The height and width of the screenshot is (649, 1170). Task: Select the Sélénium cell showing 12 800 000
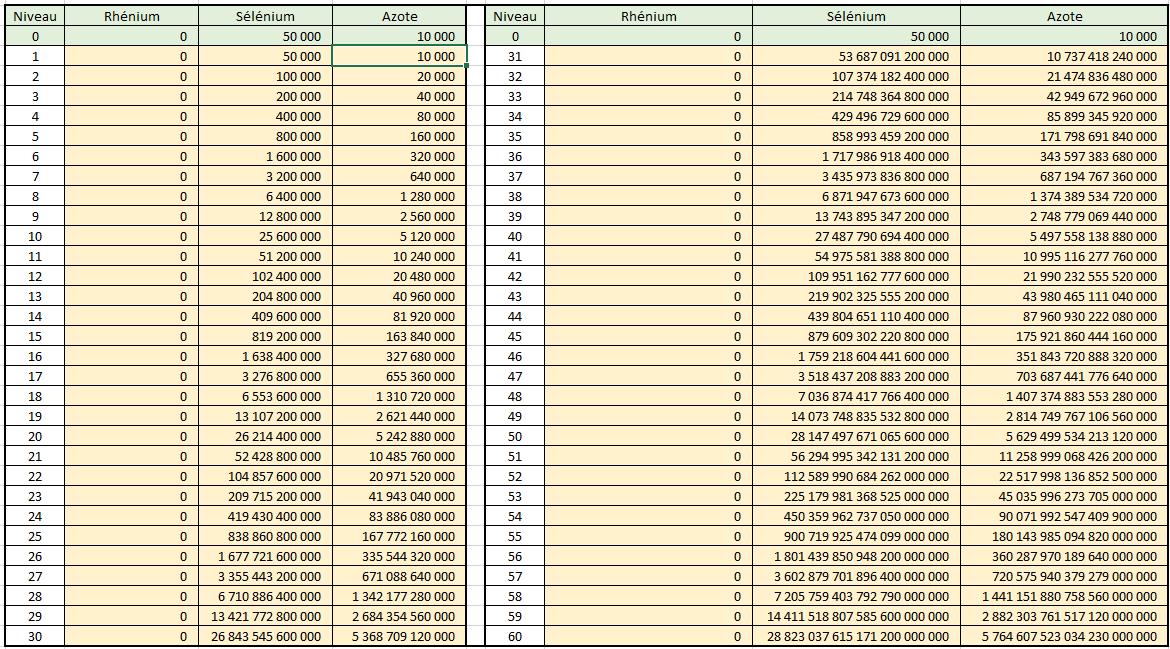click(x=265, y=217)
